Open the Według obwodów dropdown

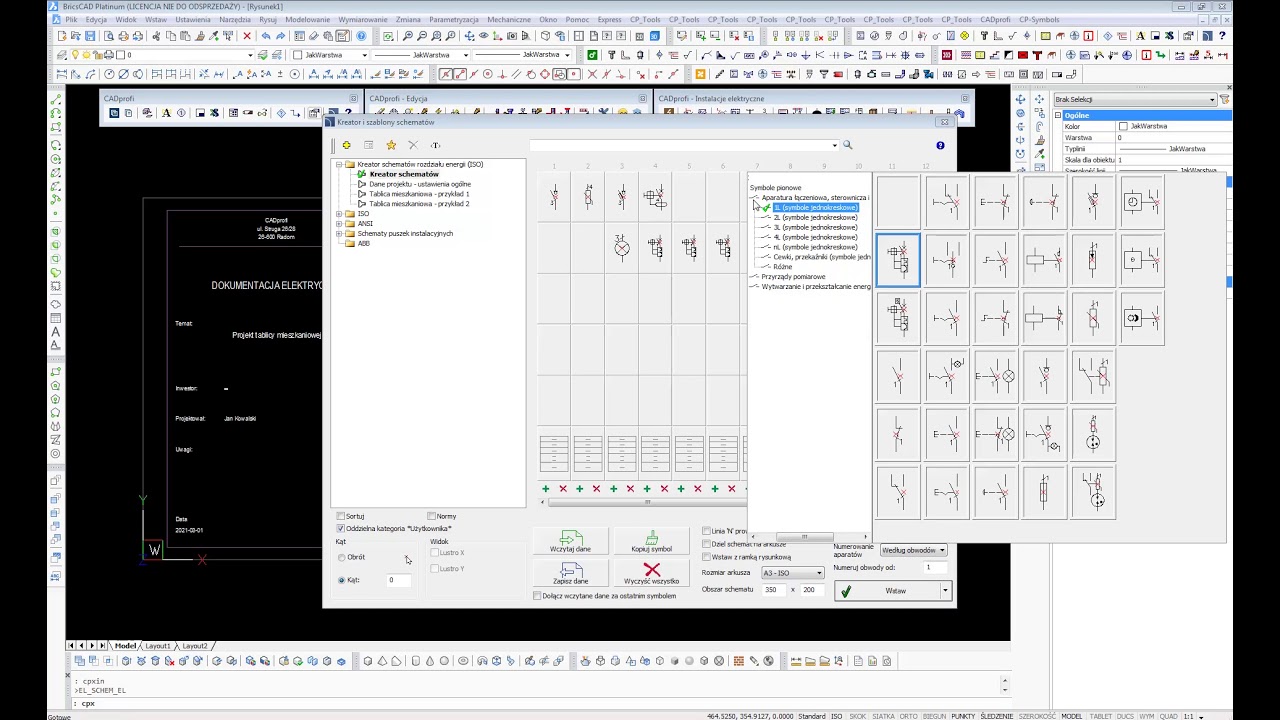coord(913,550)
